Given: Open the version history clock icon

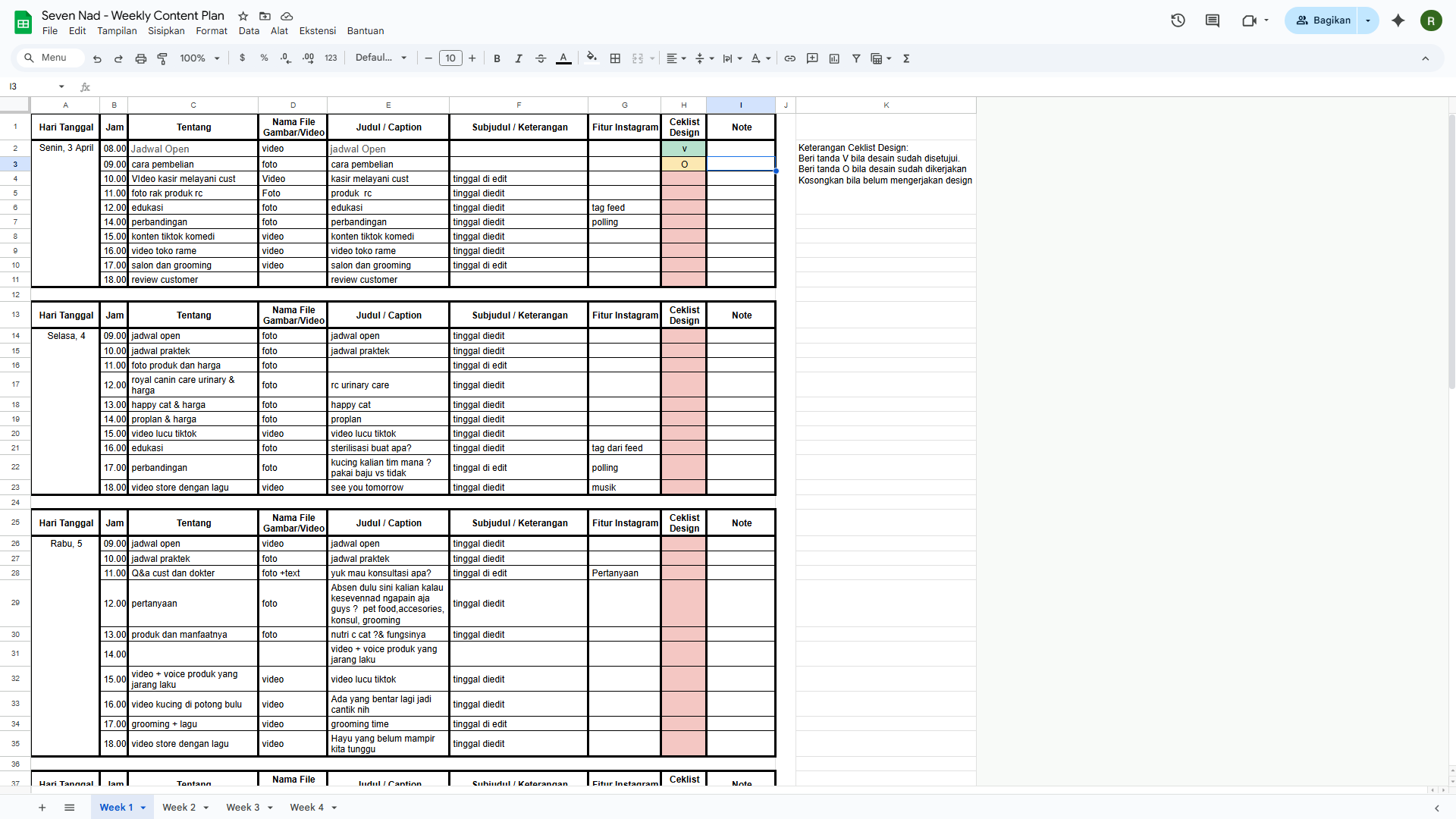Looking at the screenshot, I should click(1178, 20).
